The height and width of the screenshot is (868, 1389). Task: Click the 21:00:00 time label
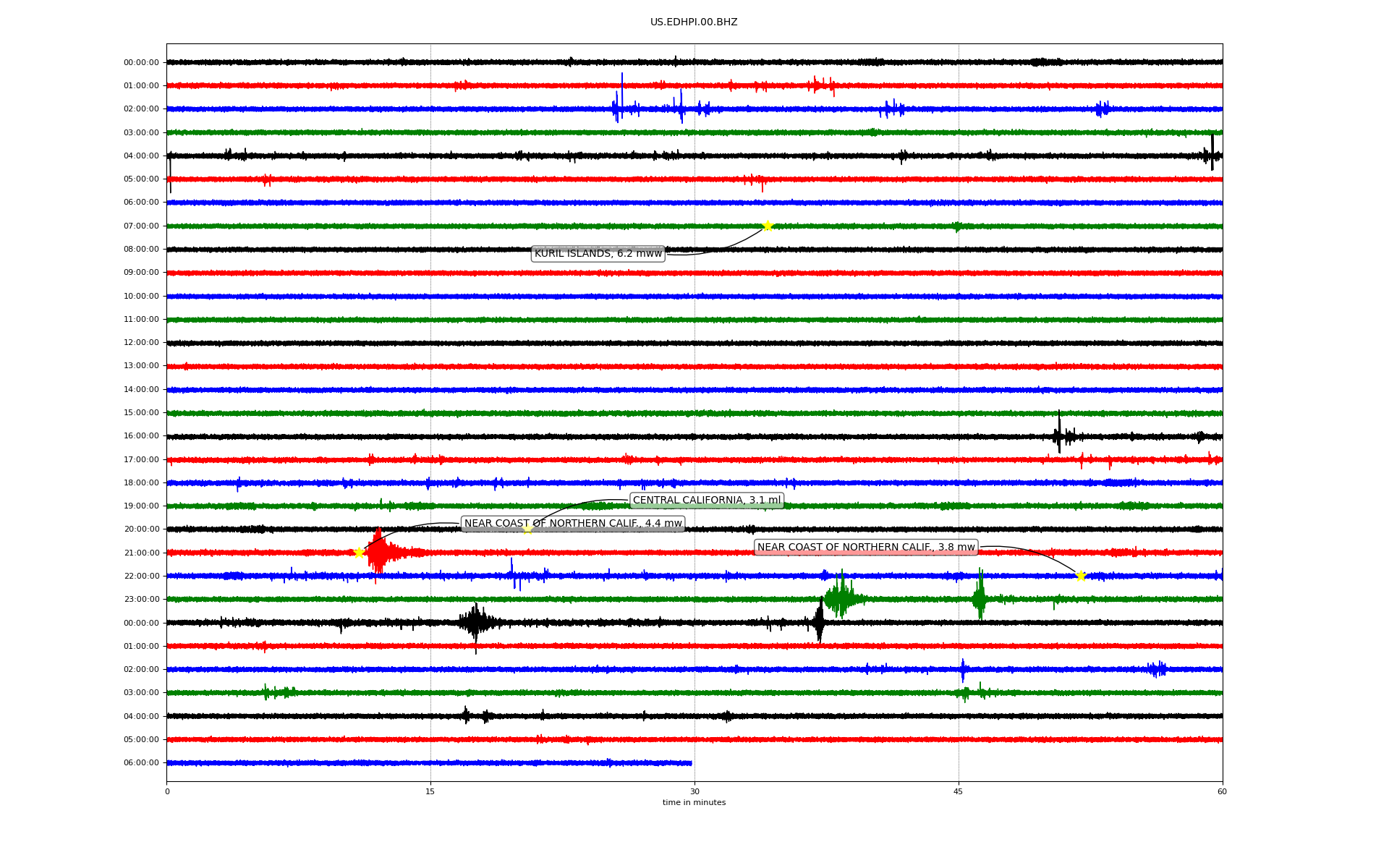coord(141,553)
